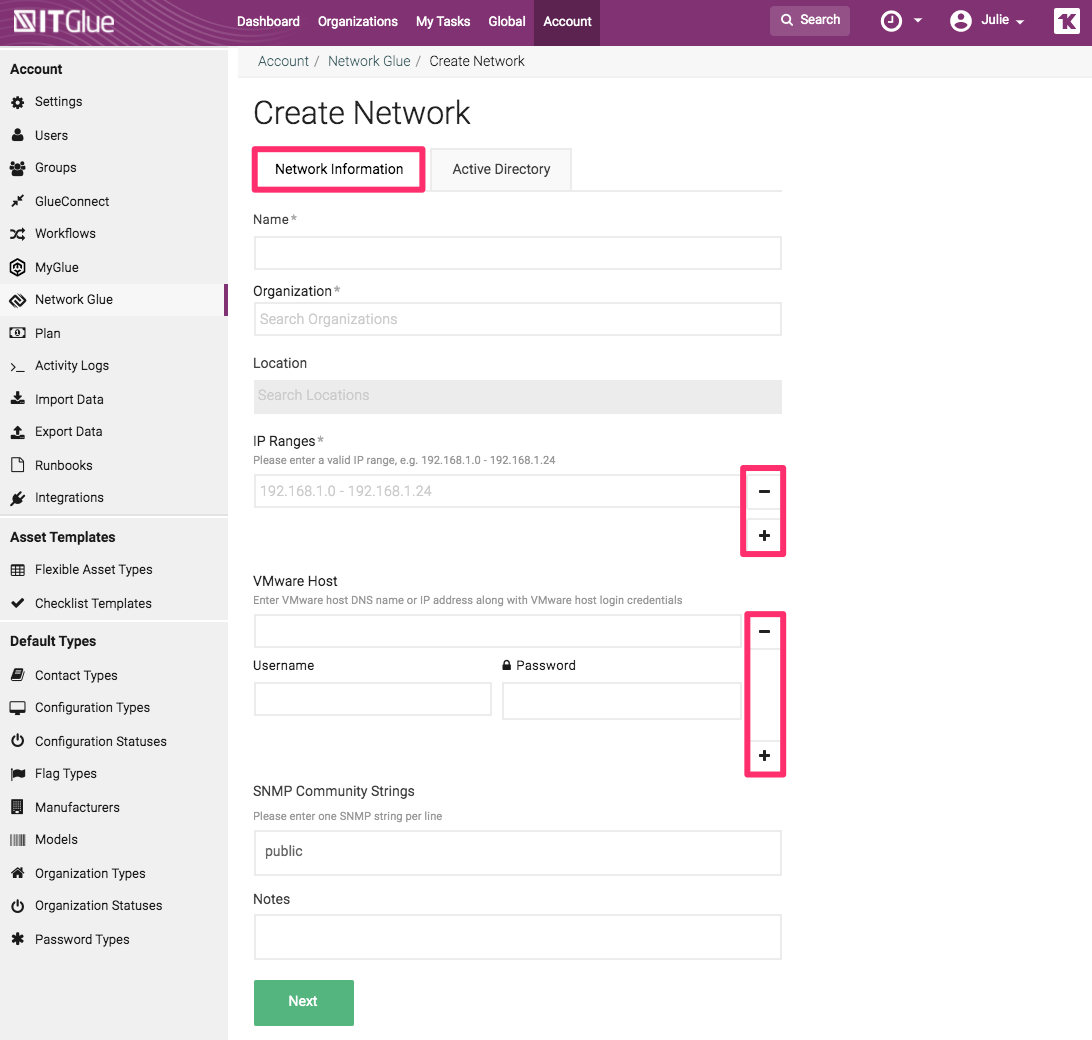This screenshot has height=1040, width=1092.
Task: Open the Global menu item
Action: [506, 22]
